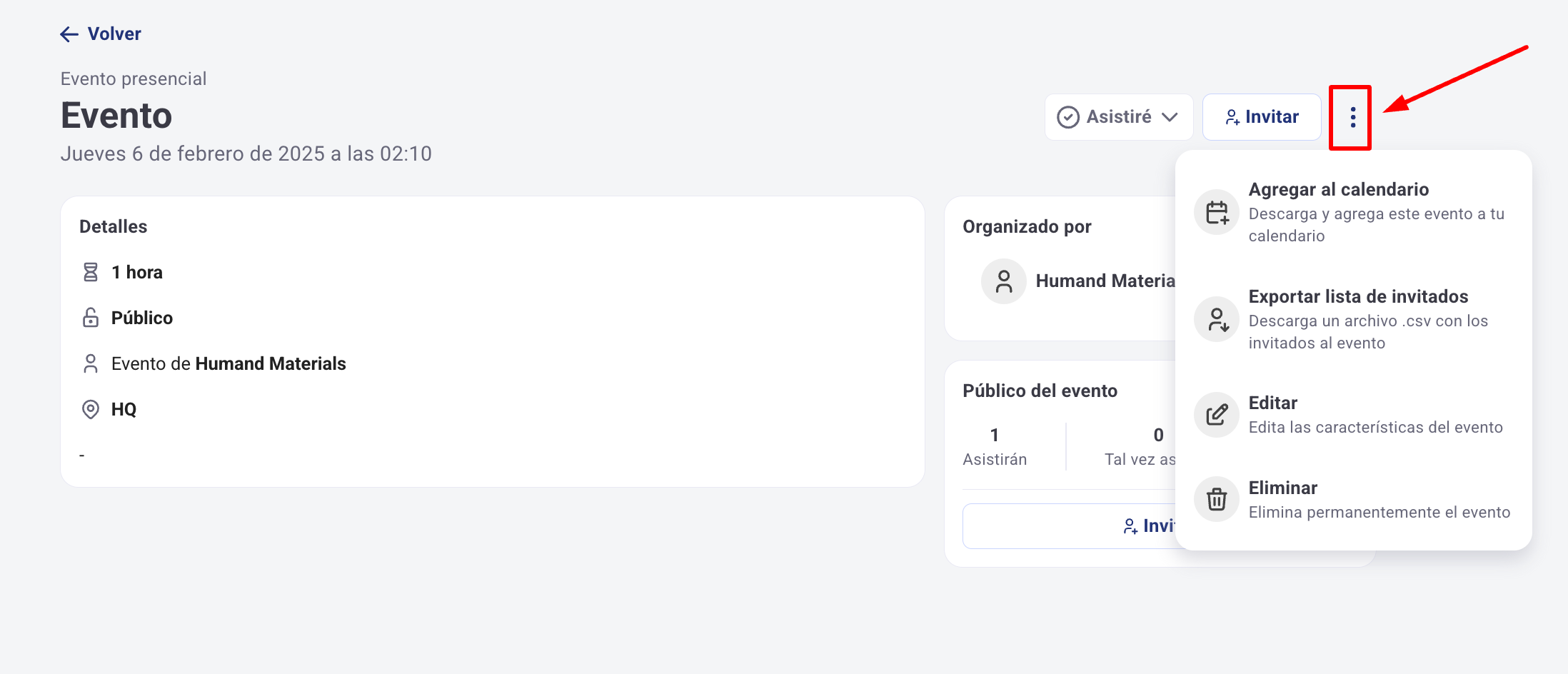1568x674 pixels.
Task: Click the chevron arrow on the Asistiré button
Action: pos(1170,117)
